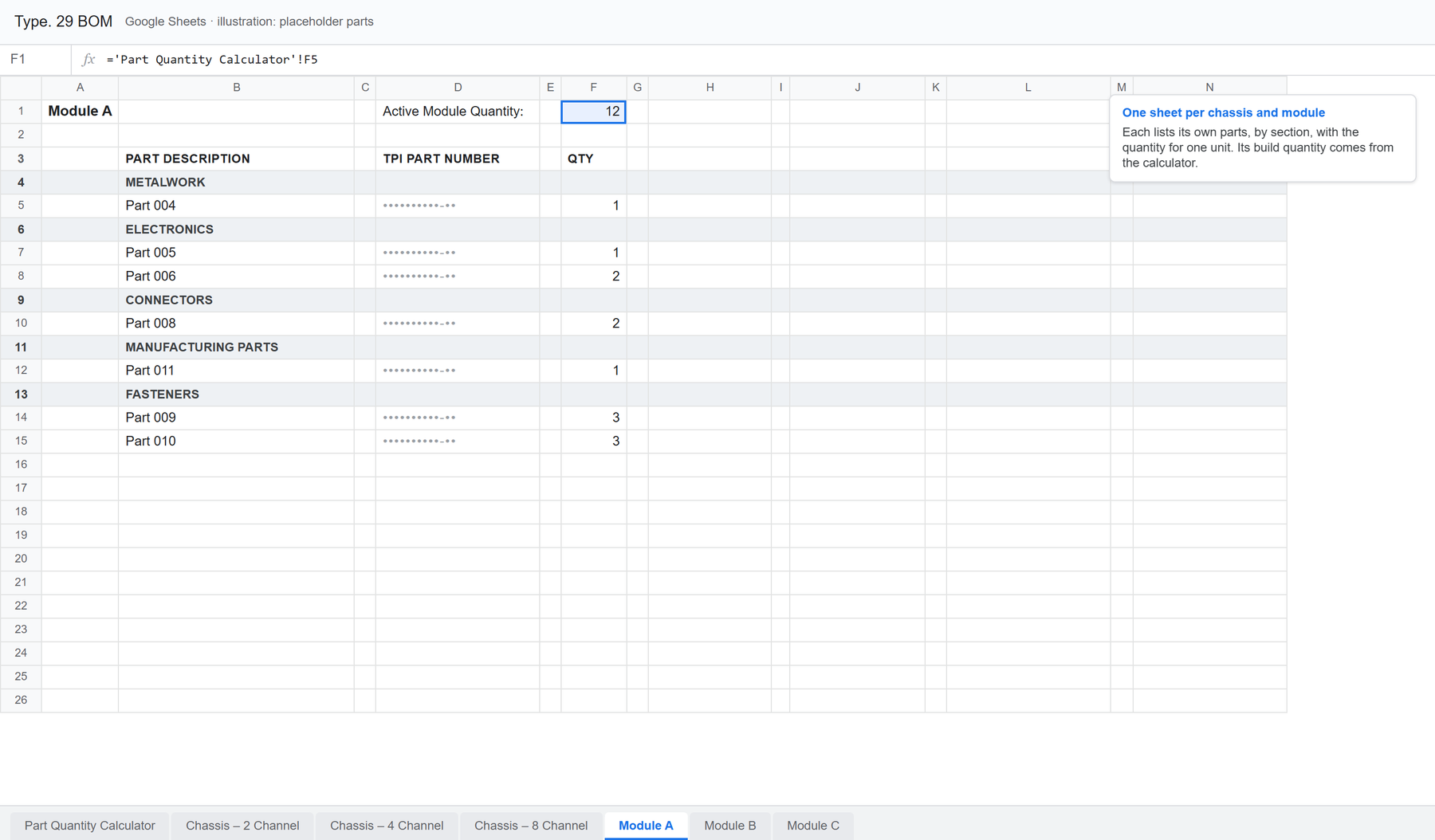
Task: Select the Part 008 cell
Action: tap(236, 324)
